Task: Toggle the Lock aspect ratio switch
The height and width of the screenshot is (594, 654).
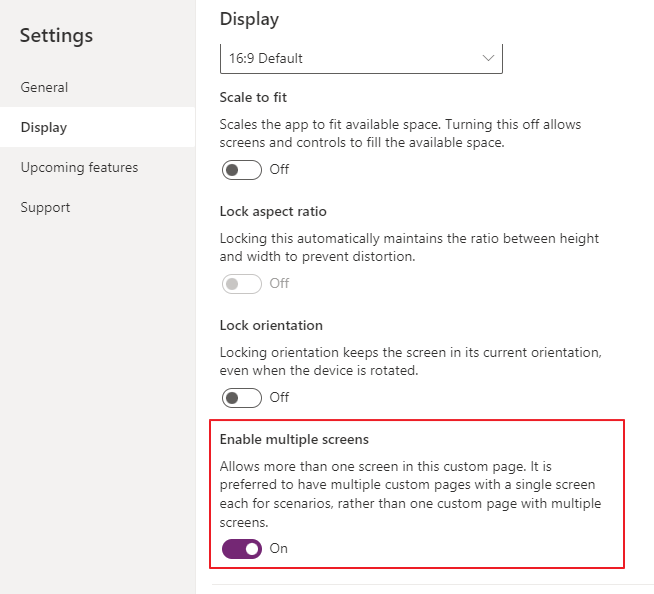Action: (x=241, y=283)
